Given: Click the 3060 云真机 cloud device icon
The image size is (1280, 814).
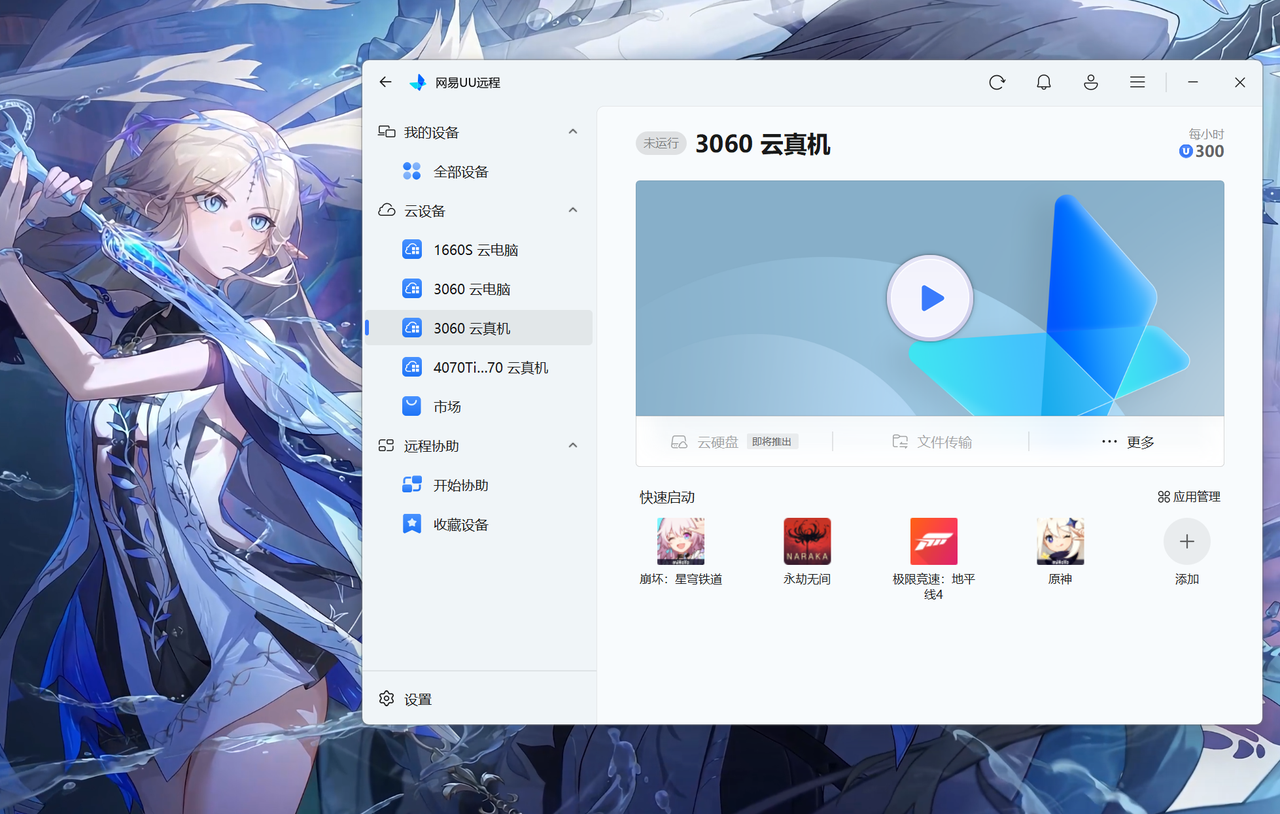Looking at the screenshot, I should pos(411,328).
